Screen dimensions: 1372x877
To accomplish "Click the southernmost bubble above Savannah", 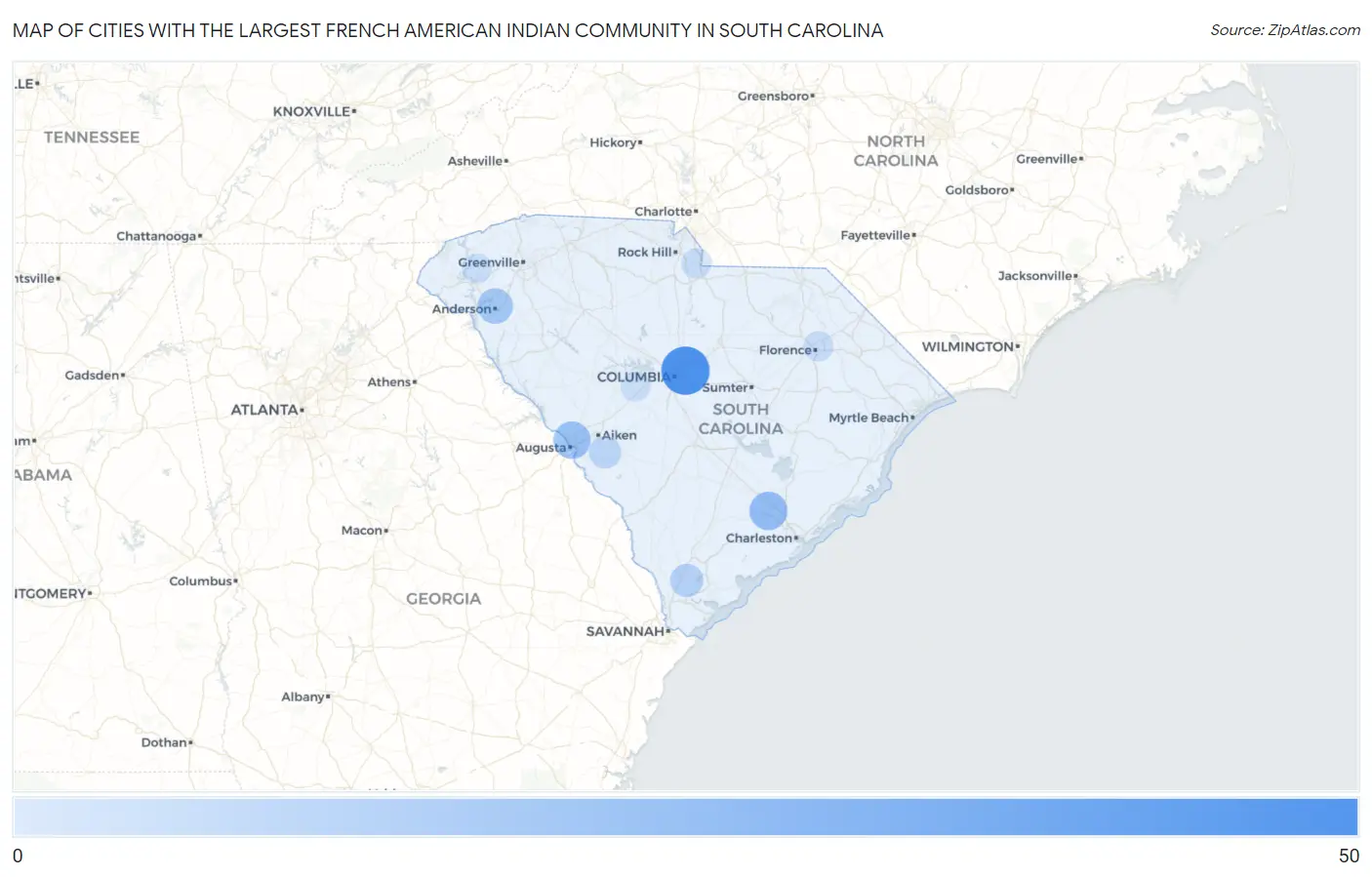I will tap(686, 579).
